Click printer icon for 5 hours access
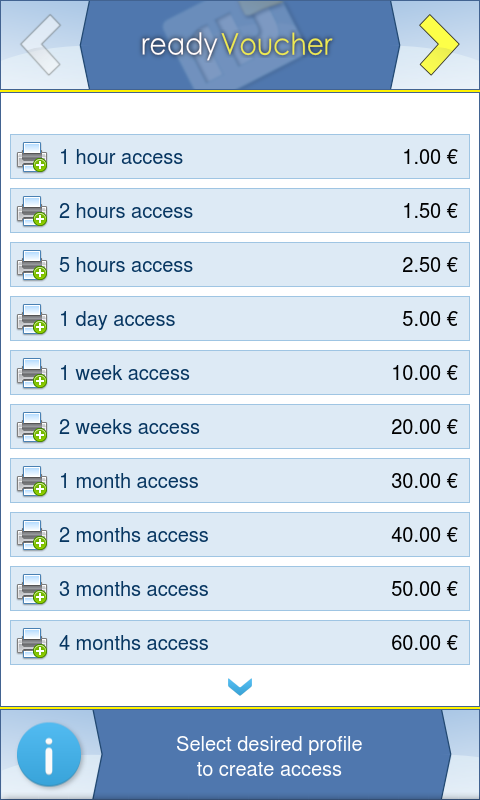Screen dimensions: 480x800 32,265
